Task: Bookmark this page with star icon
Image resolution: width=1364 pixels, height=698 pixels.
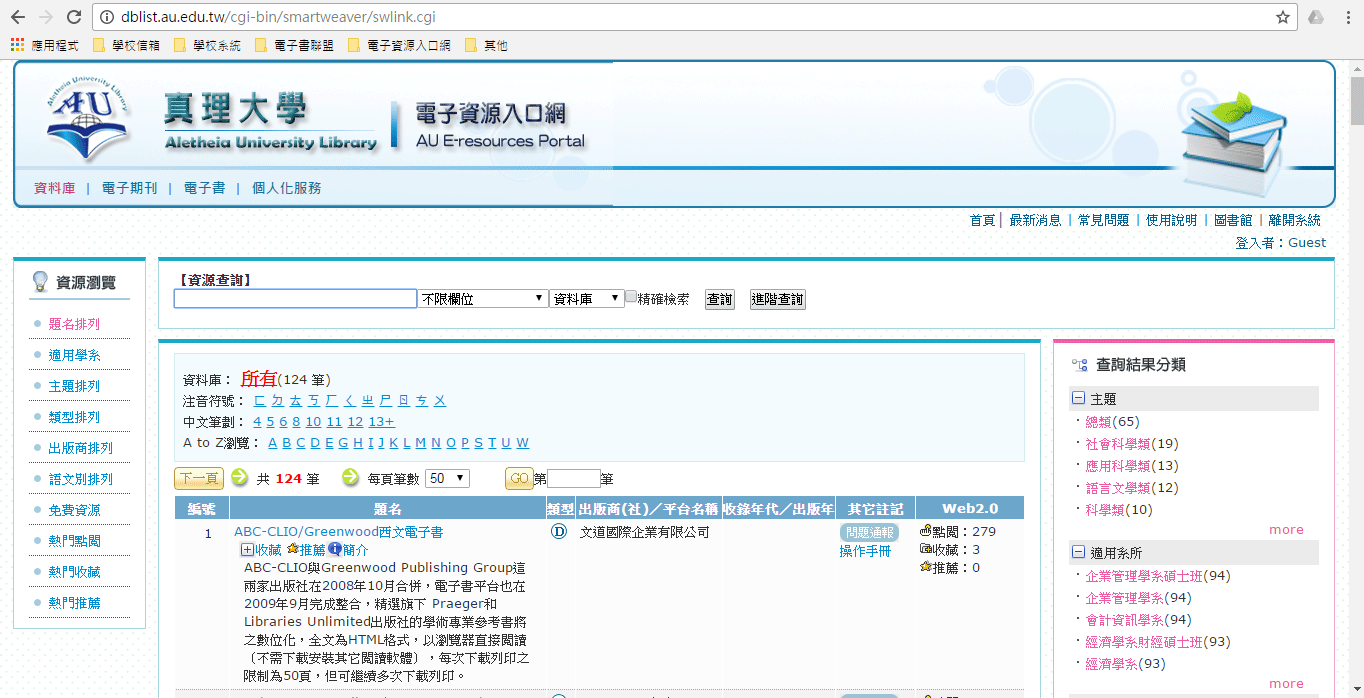Action: (1283, 17)
